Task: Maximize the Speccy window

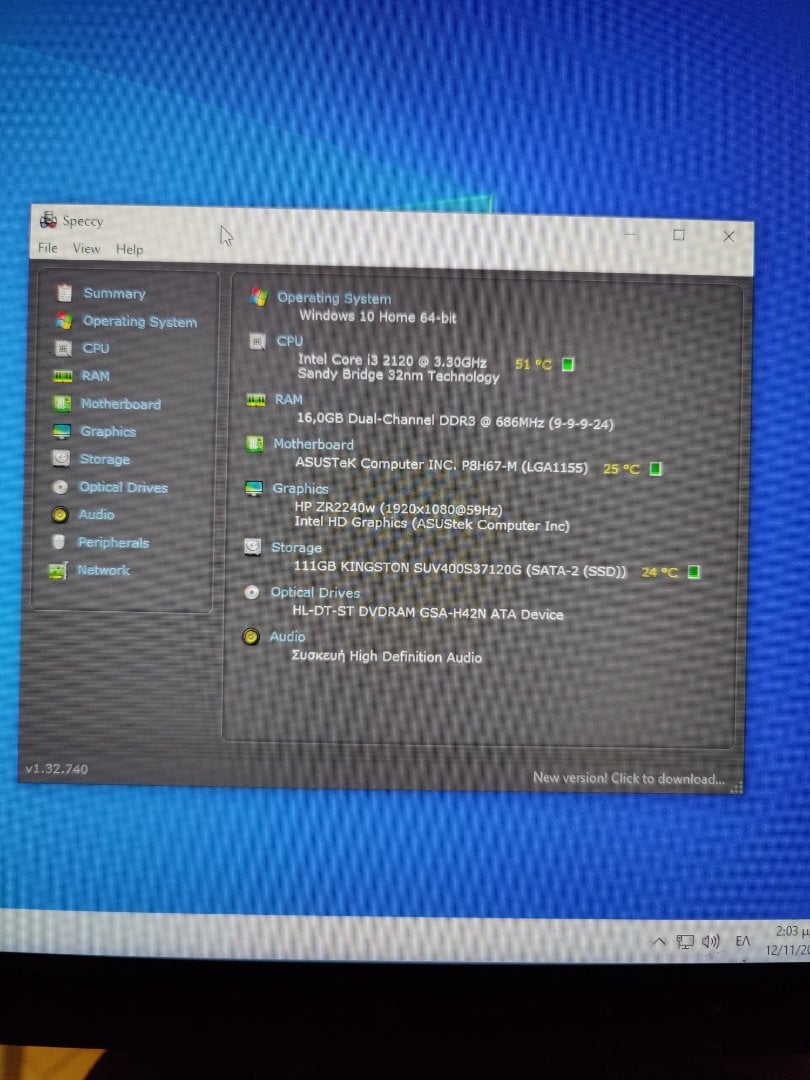Action: 678,235
